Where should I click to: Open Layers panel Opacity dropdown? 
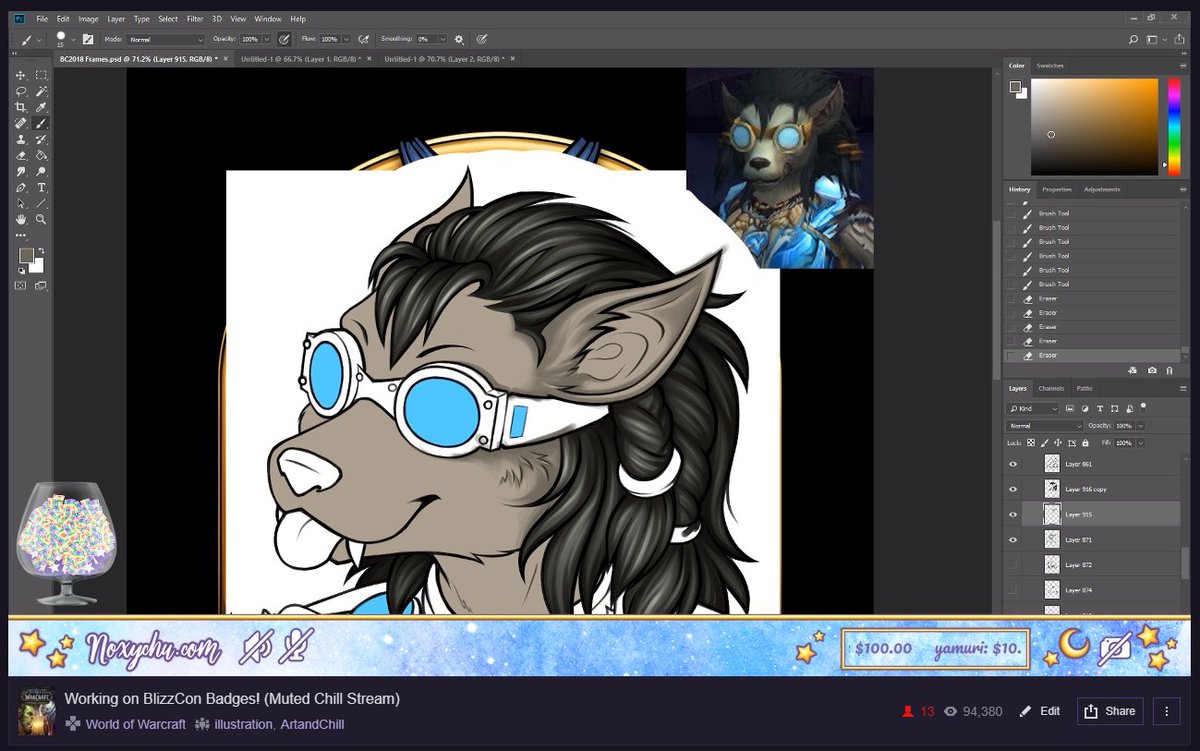point(1140,426)
